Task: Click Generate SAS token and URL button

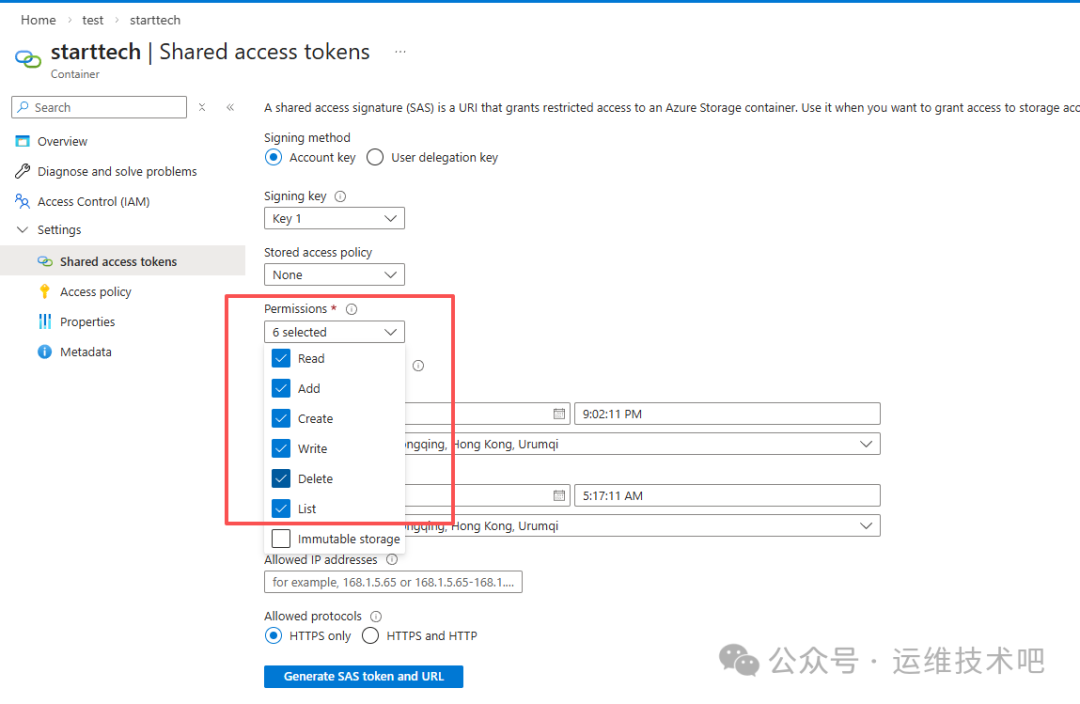Action: point(363,677)
